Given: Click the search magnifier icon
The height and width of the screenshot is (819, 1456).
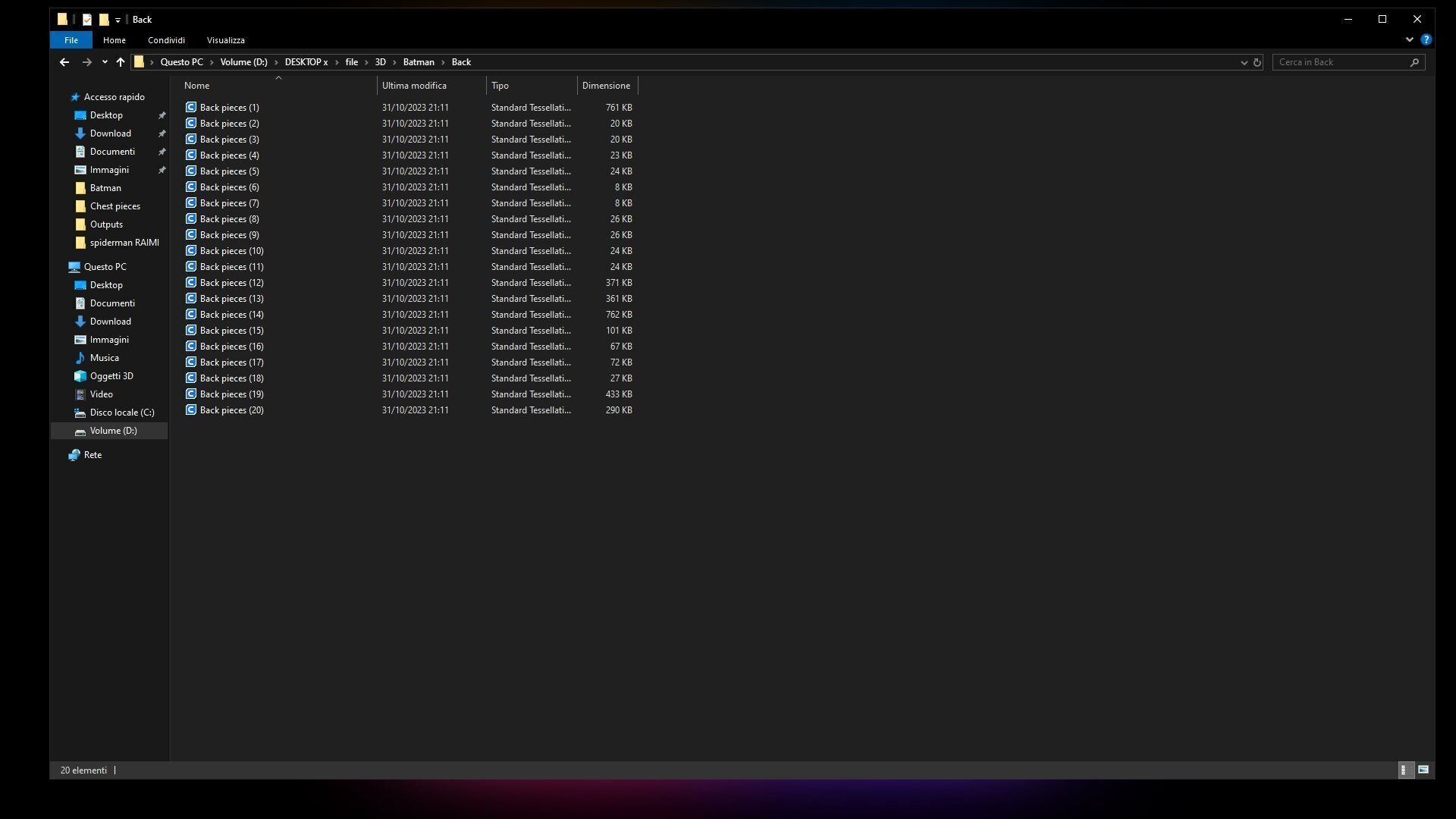Looking at the screenshot, I should tap(1414, 62).
